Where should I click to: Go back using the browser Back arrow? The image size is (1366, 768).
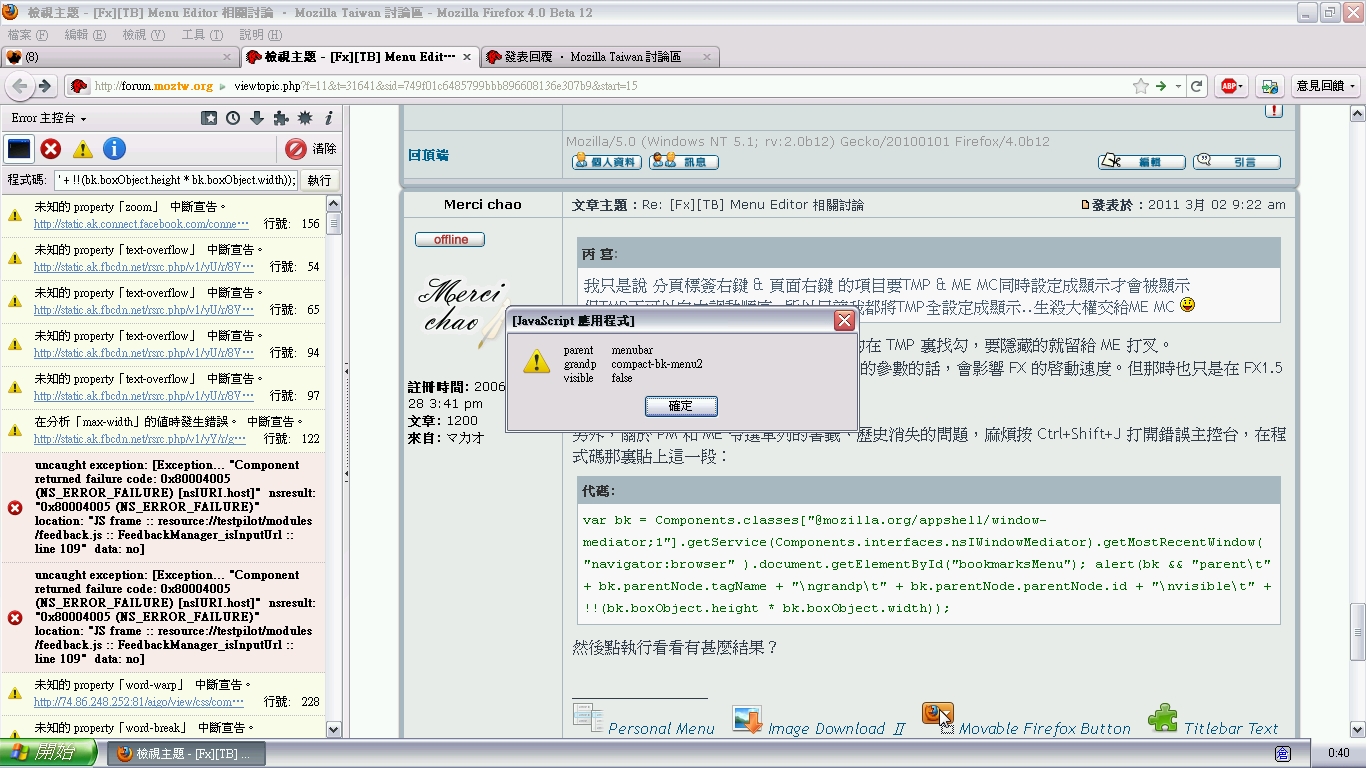[x=19, y=86]
